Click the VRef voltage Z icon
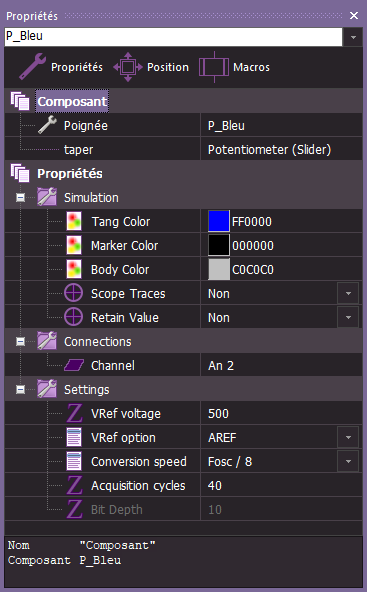This screenshot has height=592, width=367. pyautogui.click(x=74, y=413)
